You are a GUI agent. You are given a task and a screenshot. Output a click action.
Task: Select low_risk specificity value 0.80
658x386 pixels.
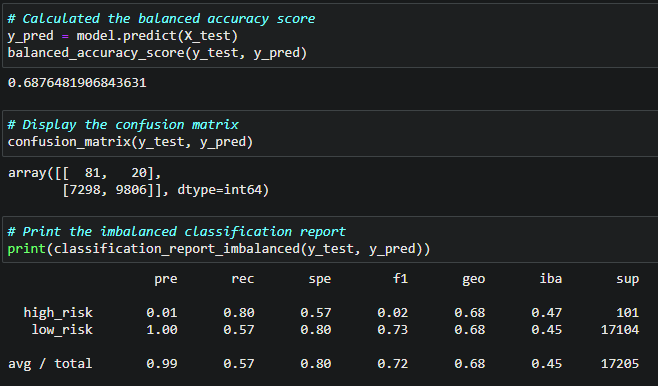click(x=316, y=330)
